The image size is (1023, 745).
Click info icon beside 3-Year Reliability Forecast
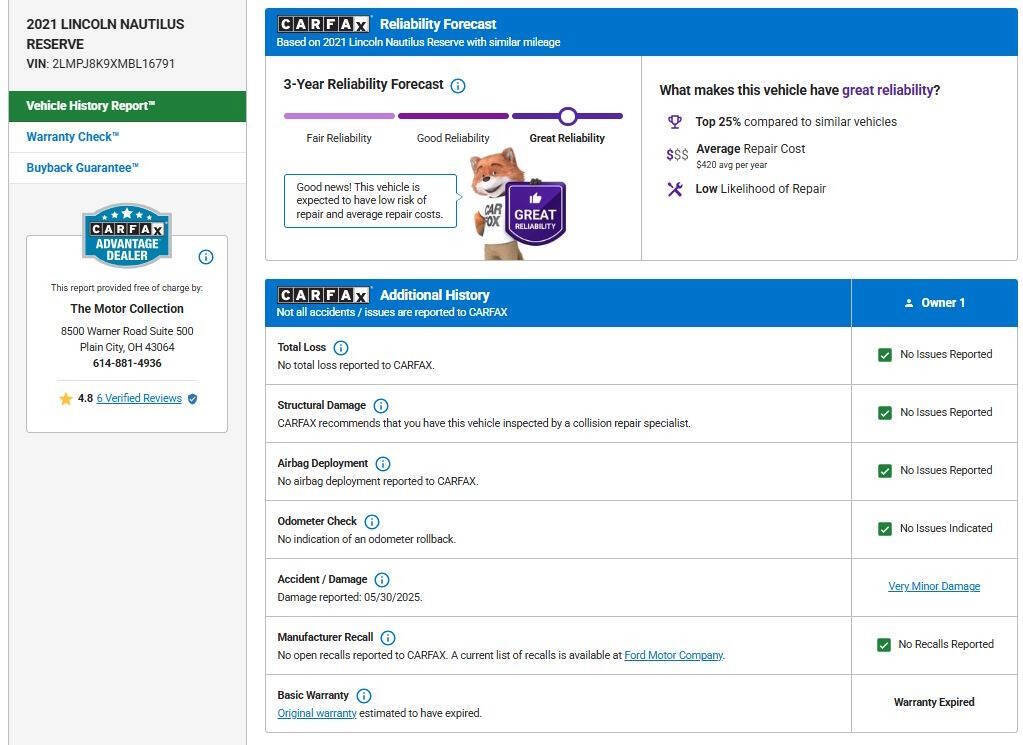[458, 86]
